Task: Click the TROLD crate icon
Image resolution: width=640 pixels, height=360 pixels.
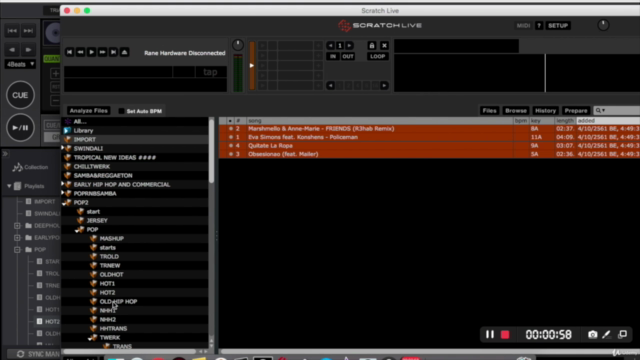Action: (x=93, y=256)
